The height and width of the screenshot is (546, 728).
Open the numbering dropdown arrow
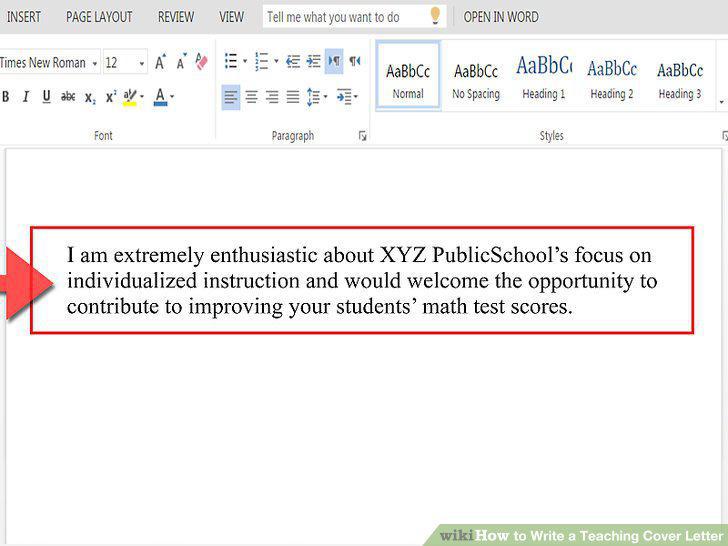tap(276, 61)
